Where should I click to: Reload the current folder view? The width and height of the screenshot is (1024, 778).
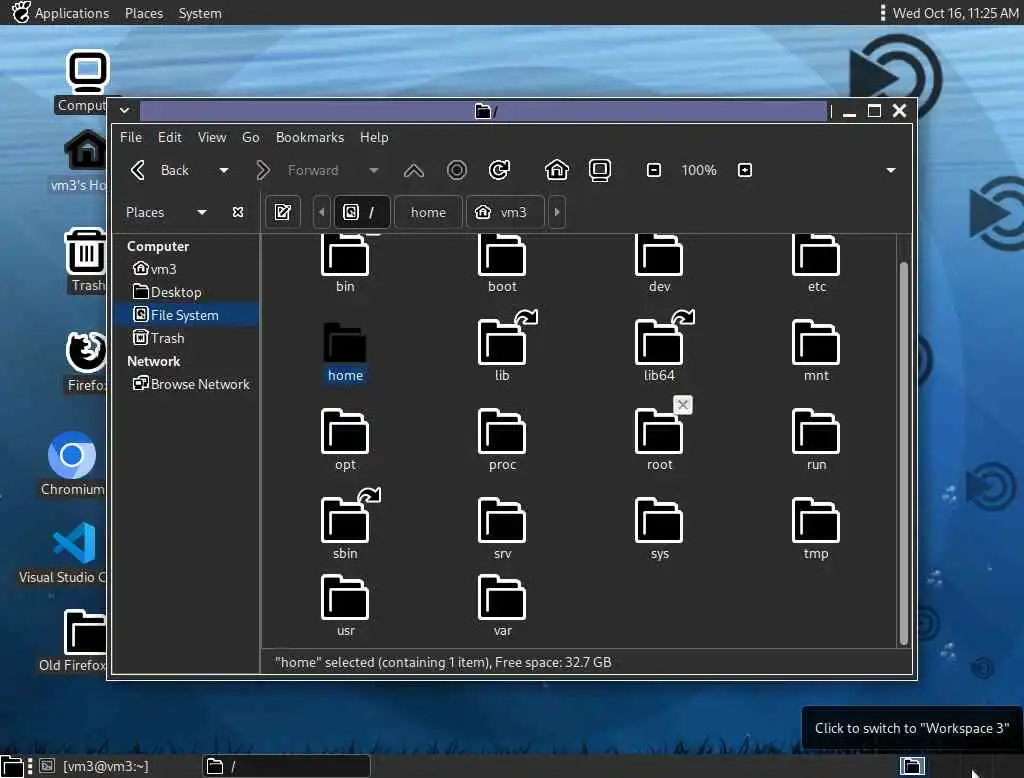pos(500,170)
